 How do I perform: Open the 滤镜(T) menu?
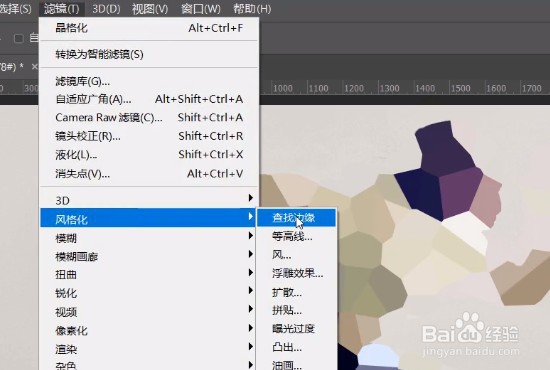click(61, 9)
